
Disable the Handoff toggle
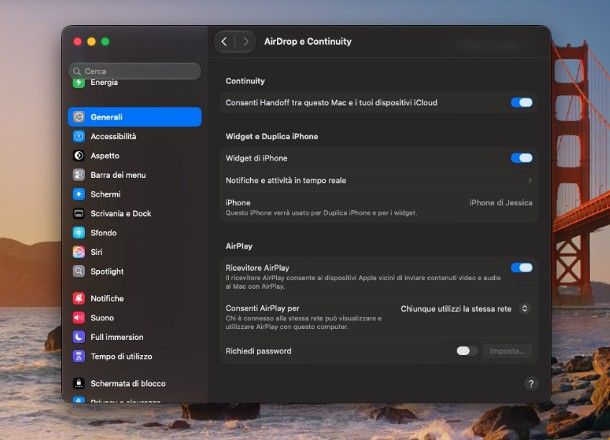(522, 102)
